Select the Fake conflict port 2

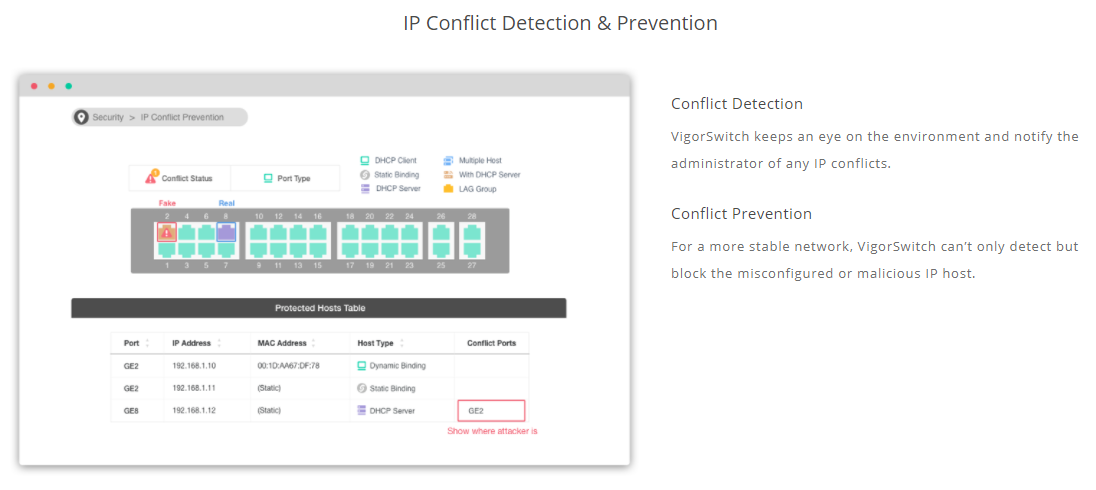point(166,232)
